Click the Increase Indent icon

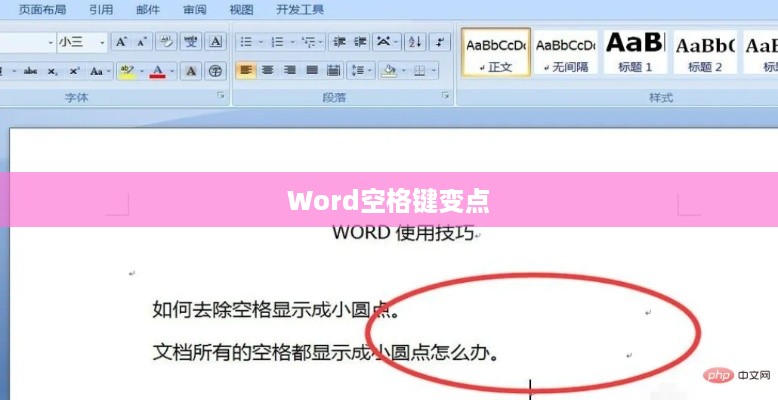point(360,42)
